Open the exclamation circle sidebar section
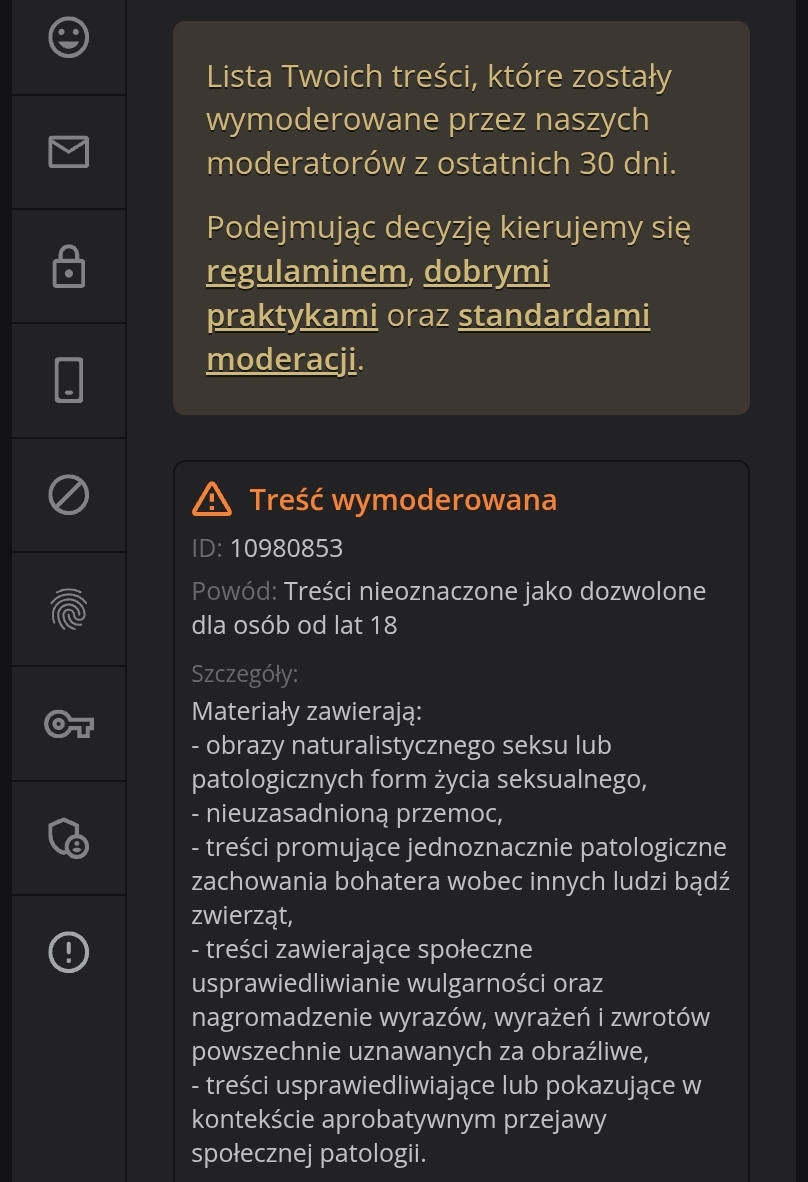The width and height of the screenshot is (808, 1182). click(69, 951)
